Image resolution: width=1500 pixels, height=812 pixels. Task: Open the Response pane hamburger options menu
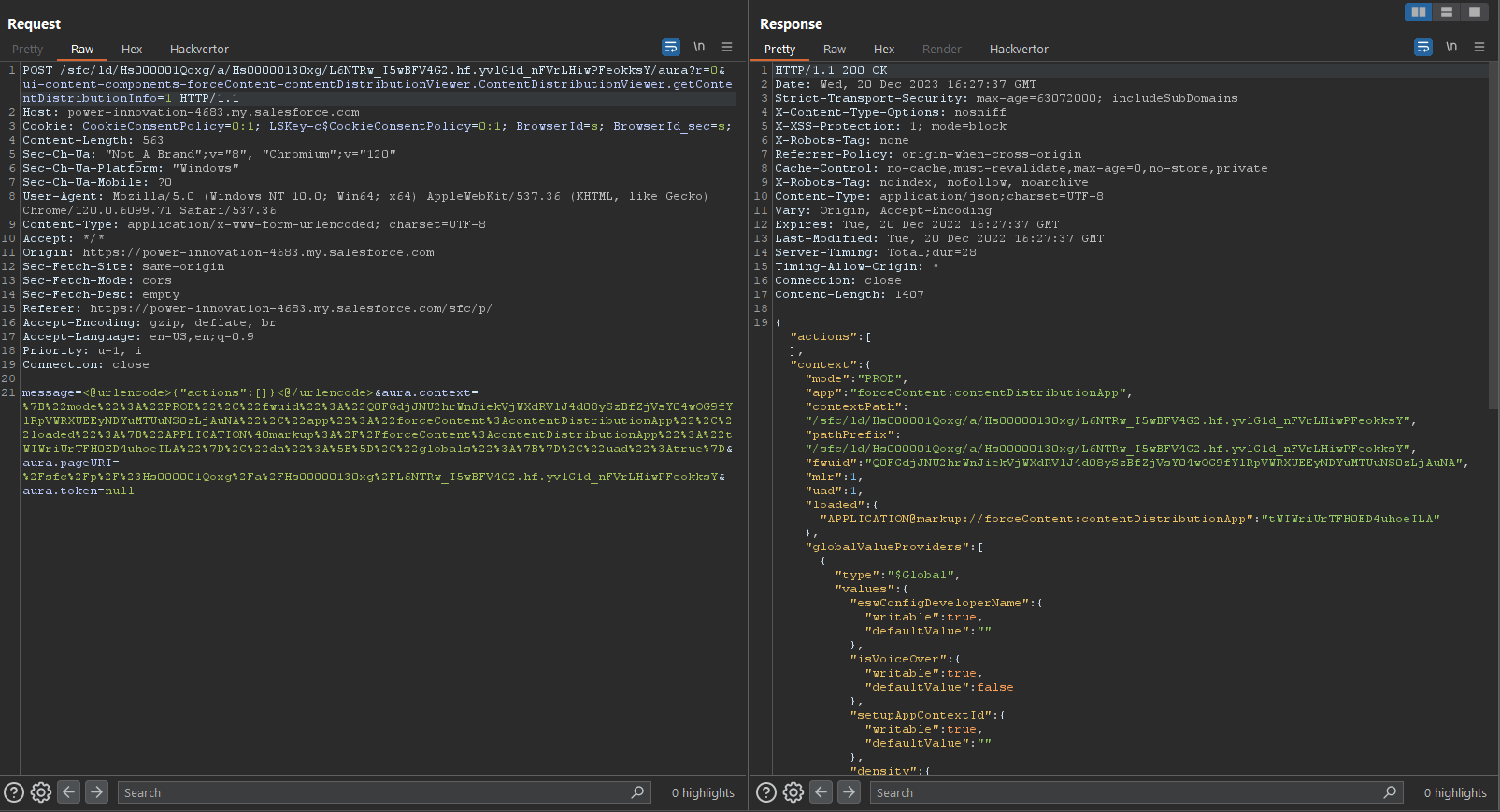(1479, 47)
